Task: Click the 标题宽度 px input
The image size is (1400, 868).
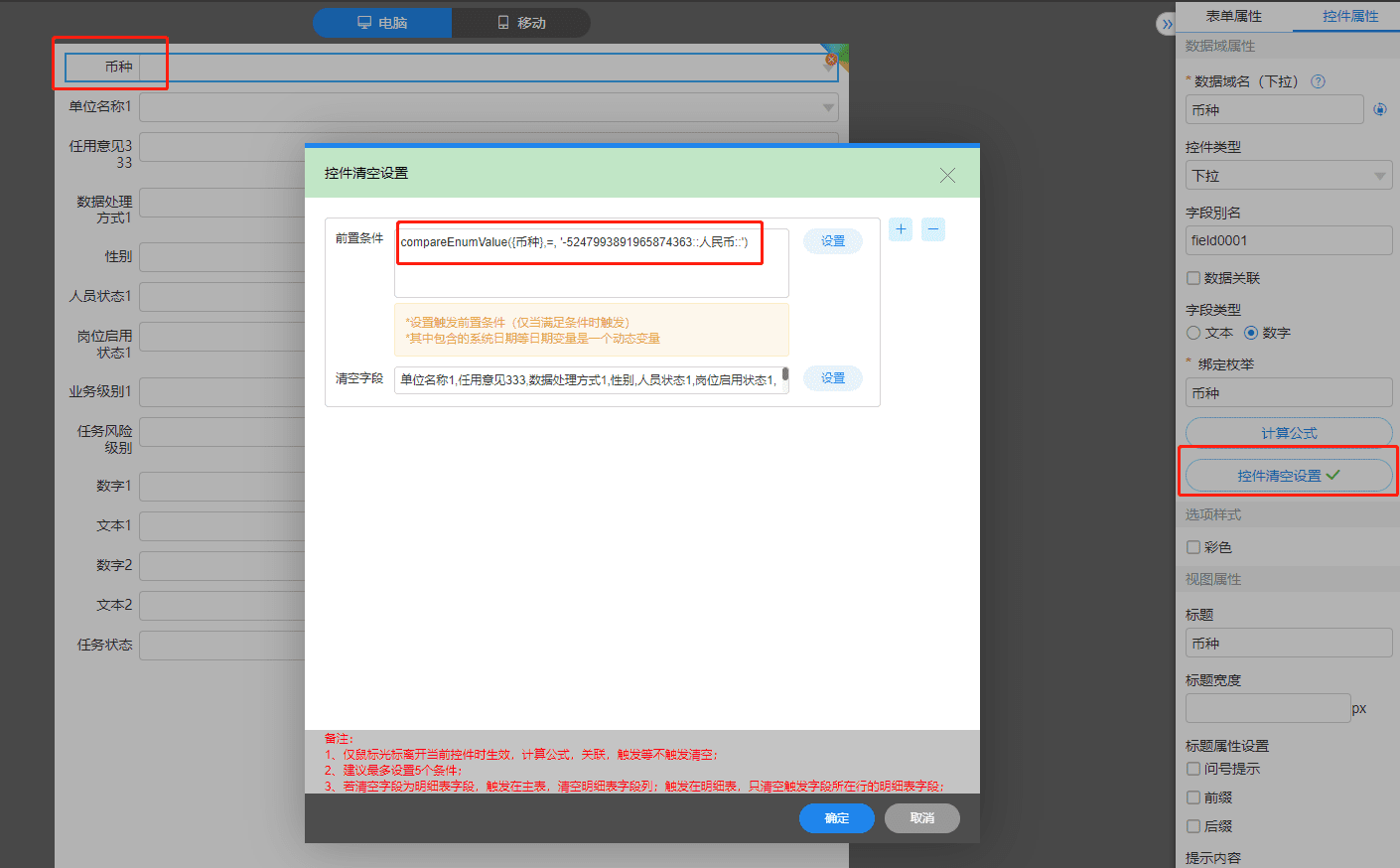Action: (1268, 708)
